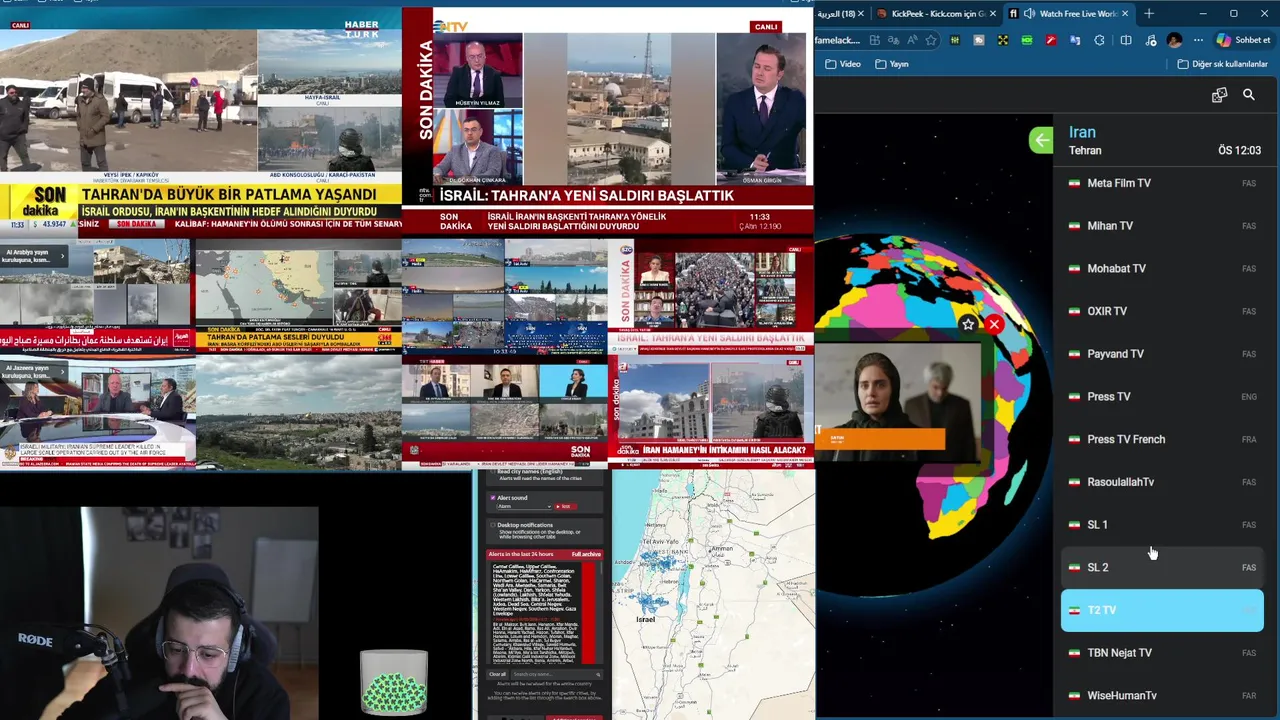Open the search magnifier in the TV site header

click(1249, 95)
